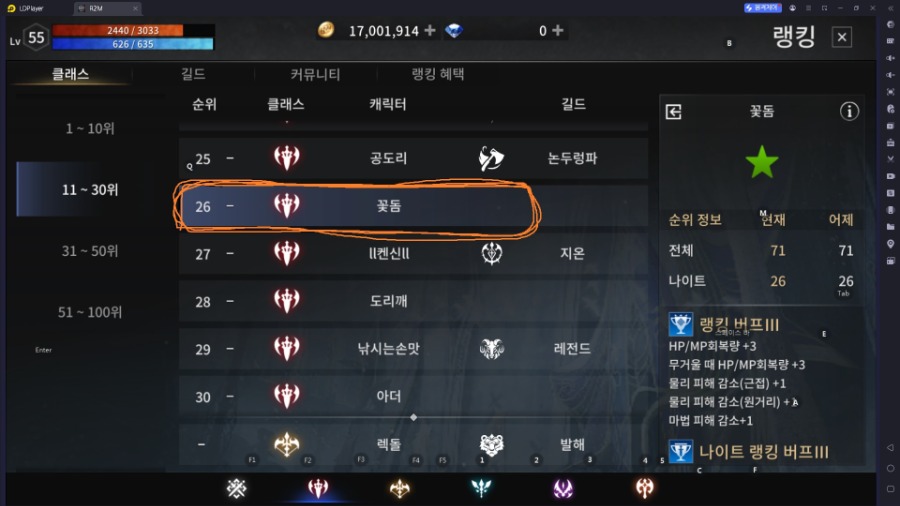900x506 pixels.
Task: Select the teal winged class icon at bottom
Action: pyautogui.click(x=481, y=488)
